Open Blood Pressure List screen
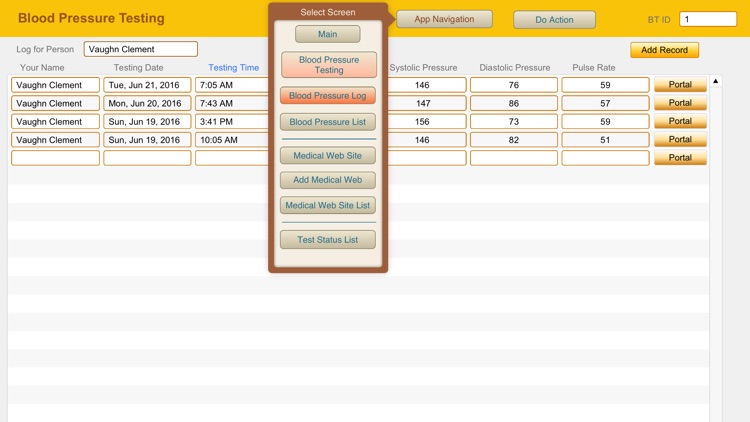The height and width of the screenshot is (422, 750). 328,122
